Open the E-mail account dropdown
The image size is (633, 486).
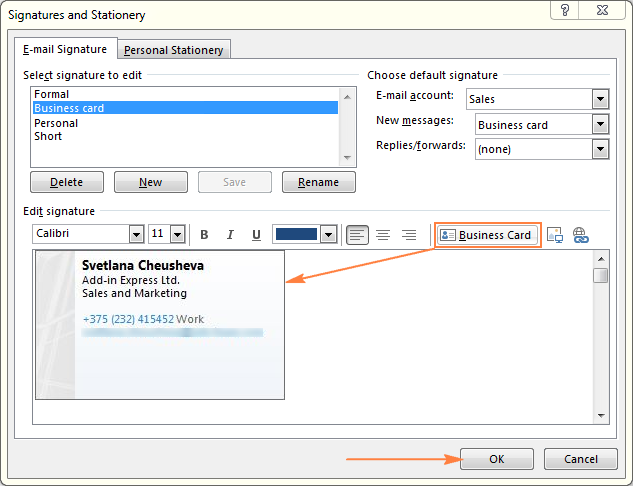point(600,99)
